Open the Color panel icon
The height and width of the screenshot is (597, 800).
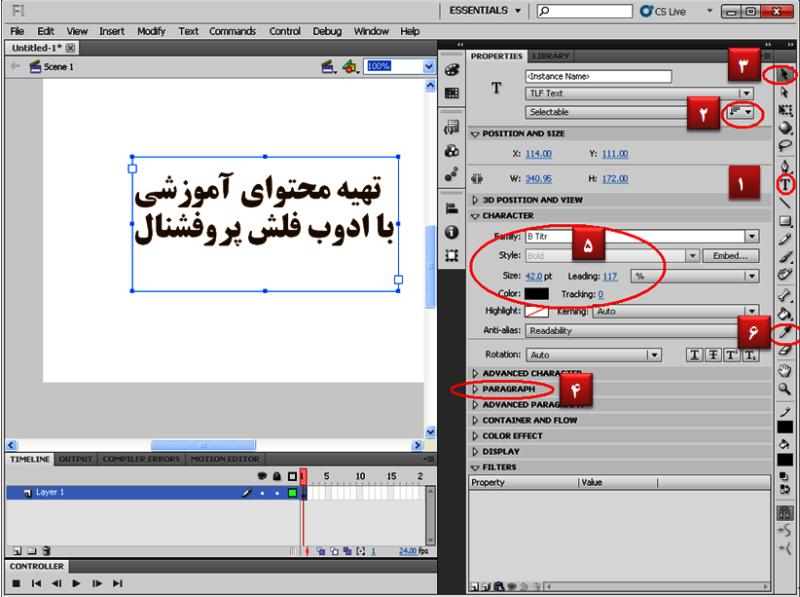point(452,70)
